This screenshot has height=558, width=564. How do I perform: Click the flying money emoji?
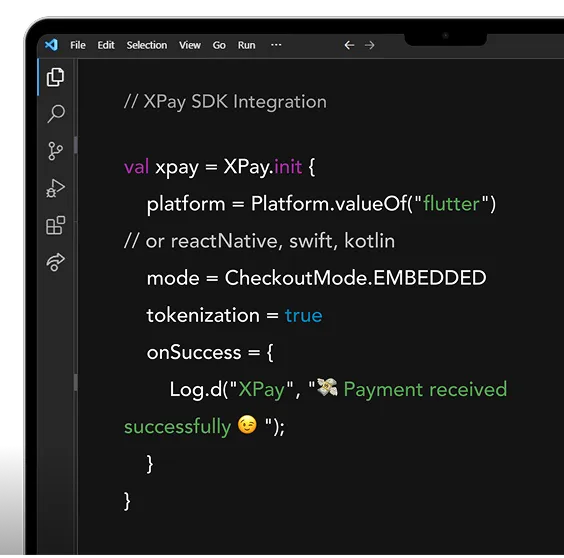pyautogui.click(x=327, y=387)
